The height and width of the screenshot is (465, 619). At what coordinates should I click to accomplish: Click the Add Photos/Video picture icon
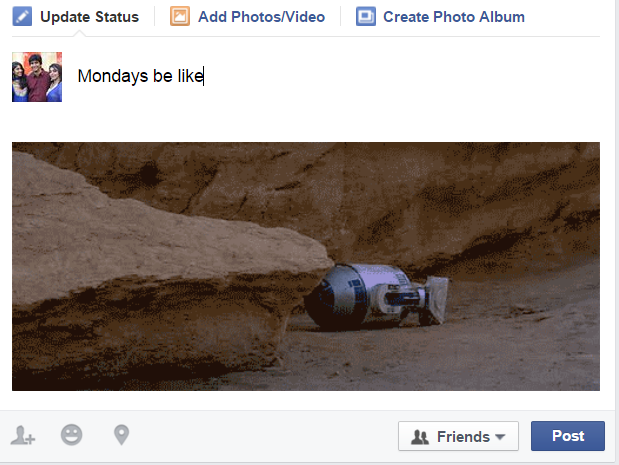pyautogui.click(x=180, y=17)
